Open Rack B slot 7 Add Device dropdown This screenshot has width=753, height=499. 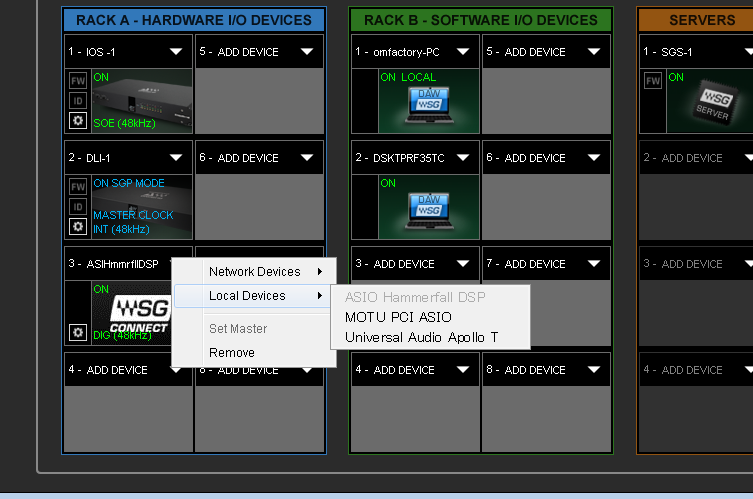594,264
